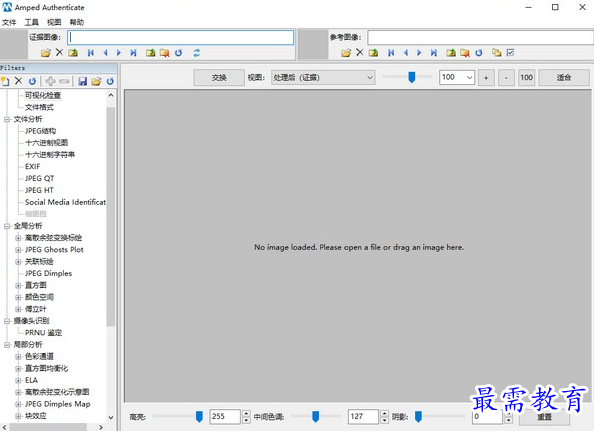The height and width of the screenshot is (431, 594).
Task: Click the 高亮 highlights slider handle
Action: pyautogui.click(x=199, y=417)
